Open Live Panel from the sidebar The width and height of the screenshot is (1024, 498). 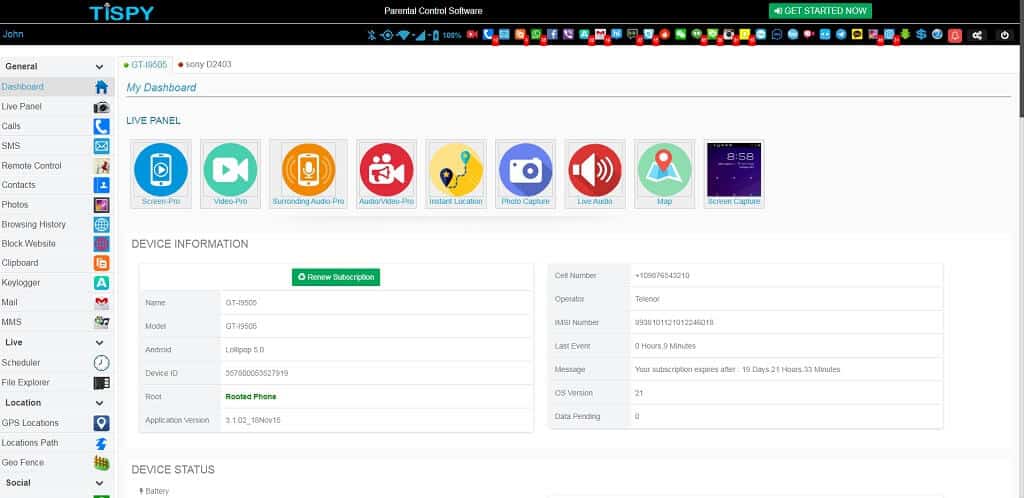[x=57, y=106]
